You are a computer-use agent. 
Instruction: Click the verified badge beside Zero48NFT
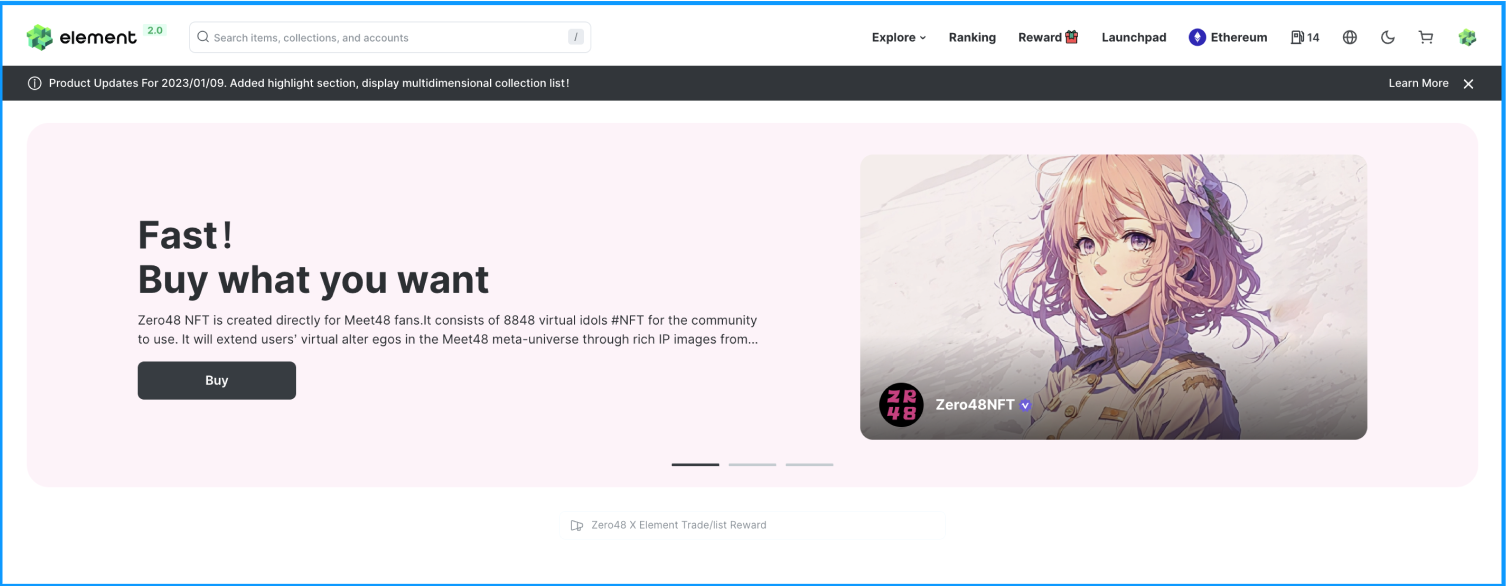pos(1026,405)
